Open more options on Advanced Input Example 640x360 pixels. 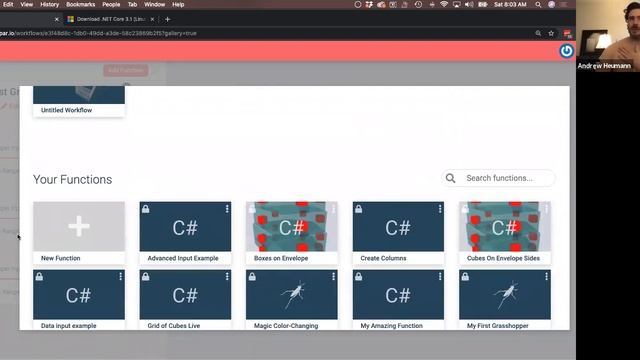[227, 209]
